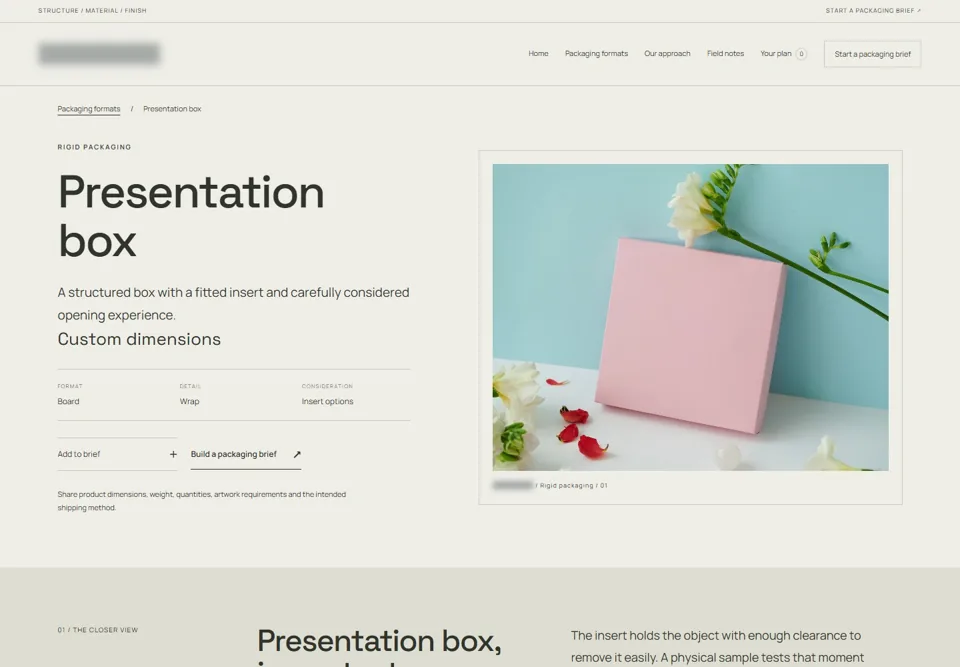Viewport: 960px width, 667px height.
Task: Click the STRUCTURE / MATERIAL / FINISH top text
Action: tap(92, 10)
